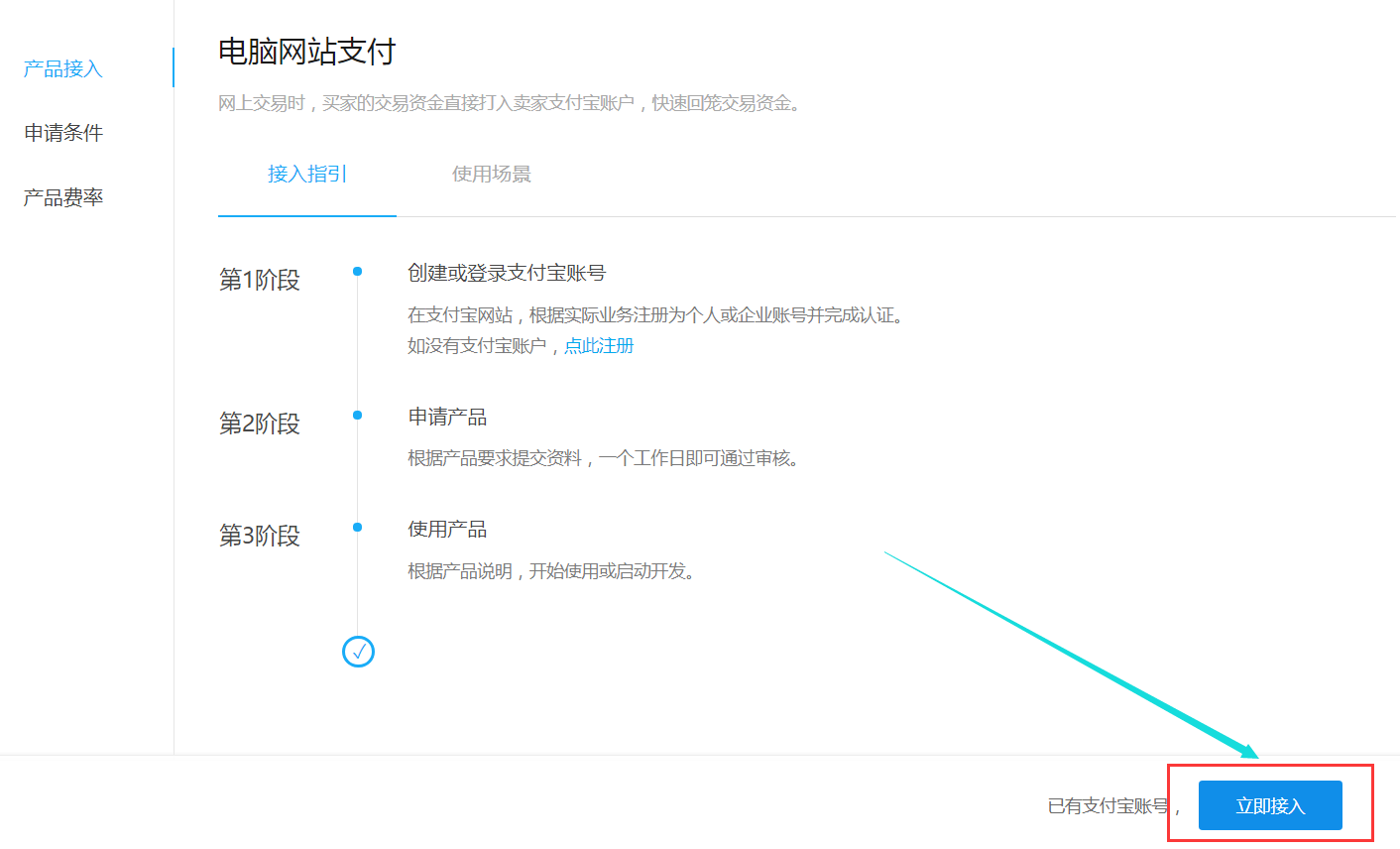
Task: Click the 使用产品 heading
Action: click(447, 528)
